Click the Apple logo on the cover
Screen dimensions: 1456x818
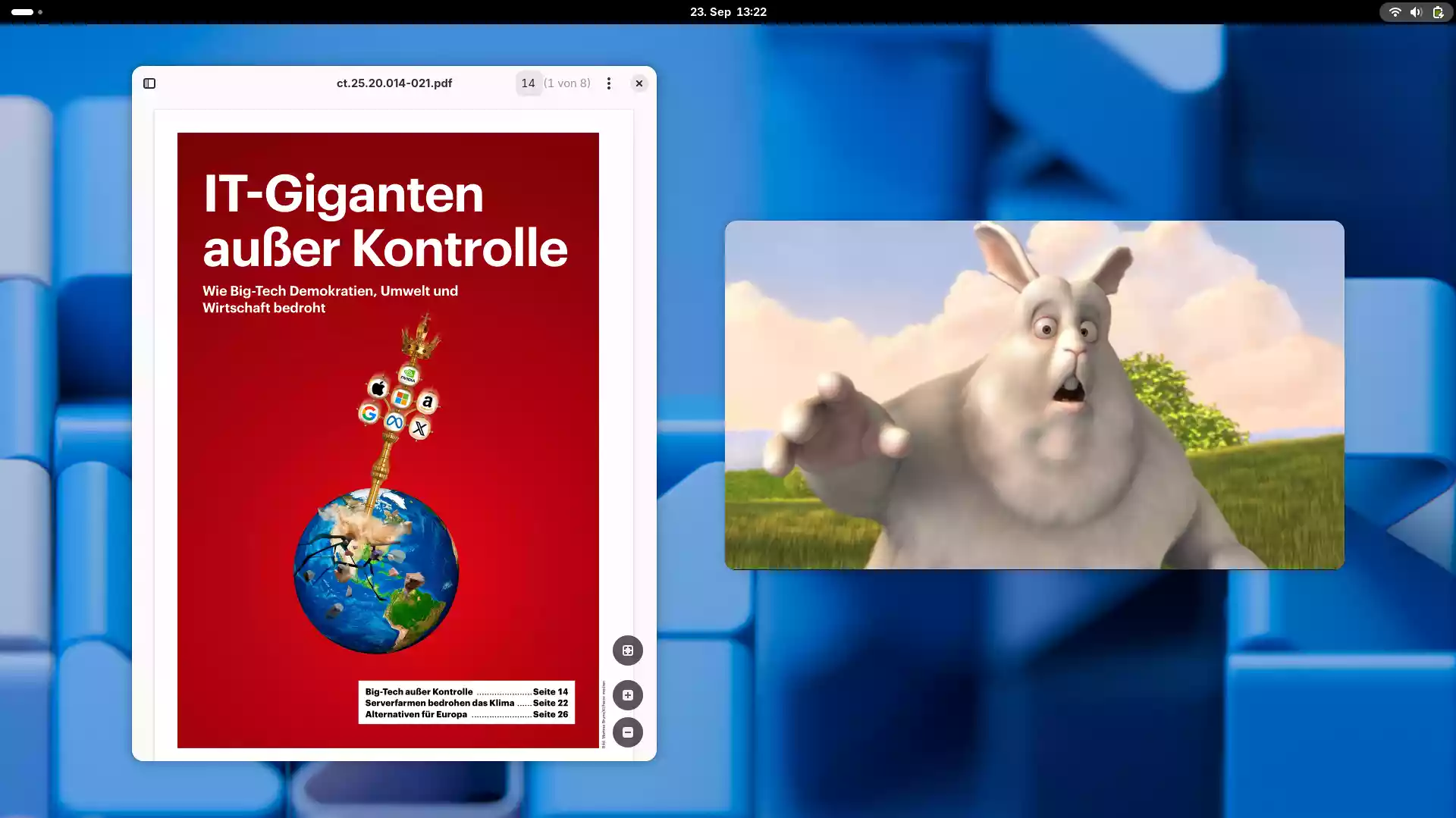378,388
